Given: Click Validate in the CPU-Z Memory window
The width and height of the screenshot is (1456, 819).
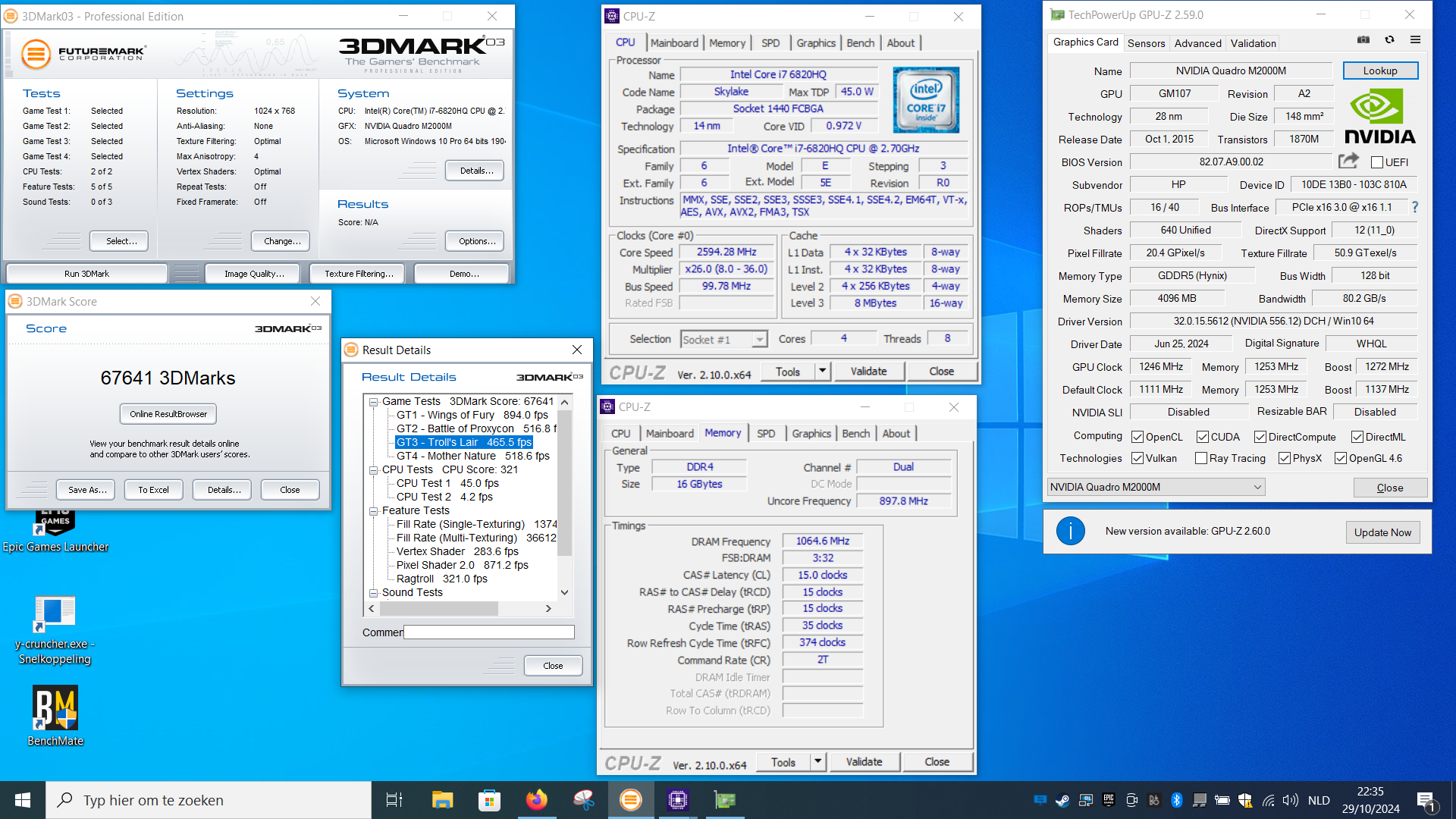Looking at the screenshot, I should tap(864, 761).
